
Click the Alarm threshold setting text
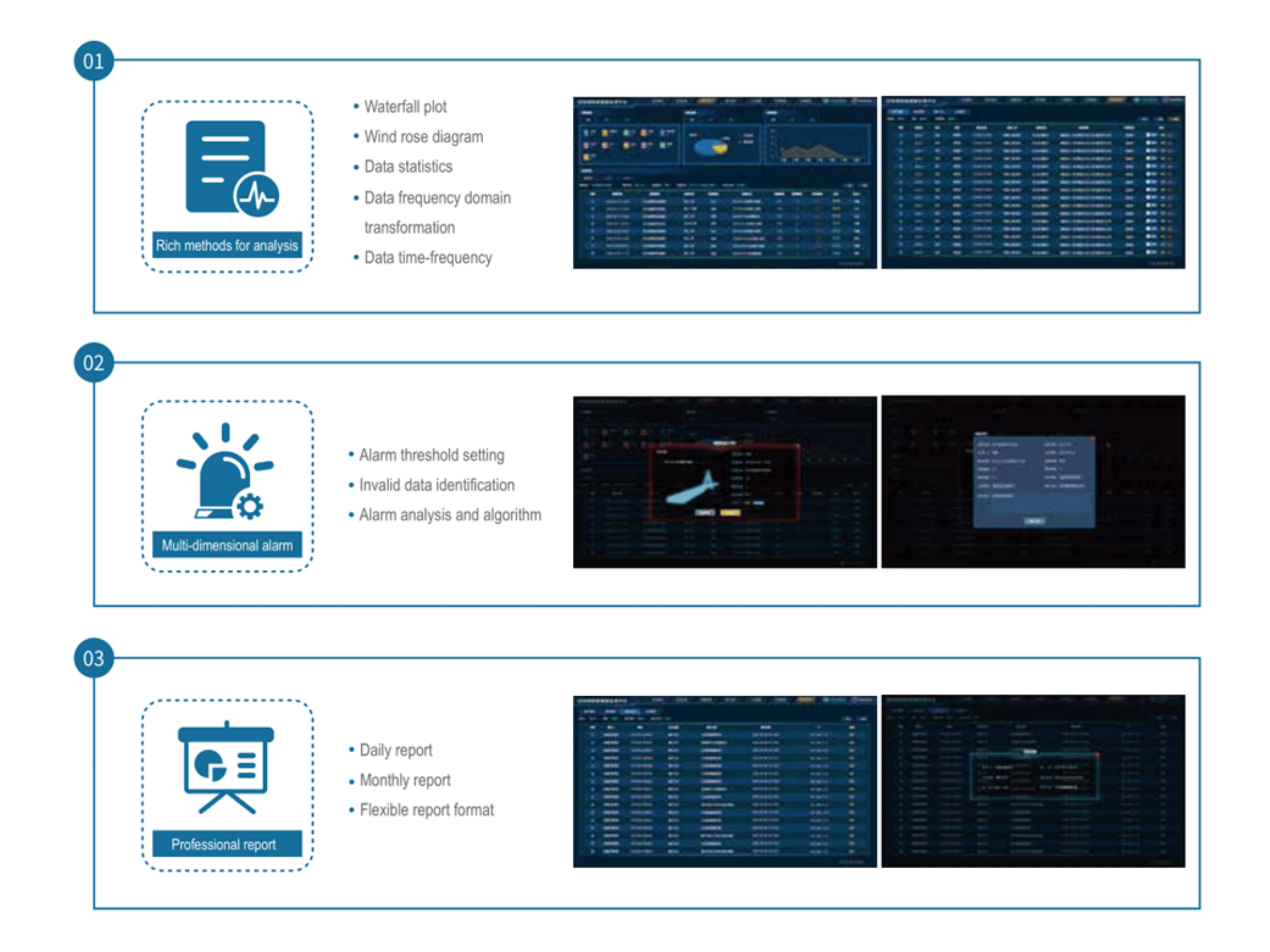click(x=432, y=455)
